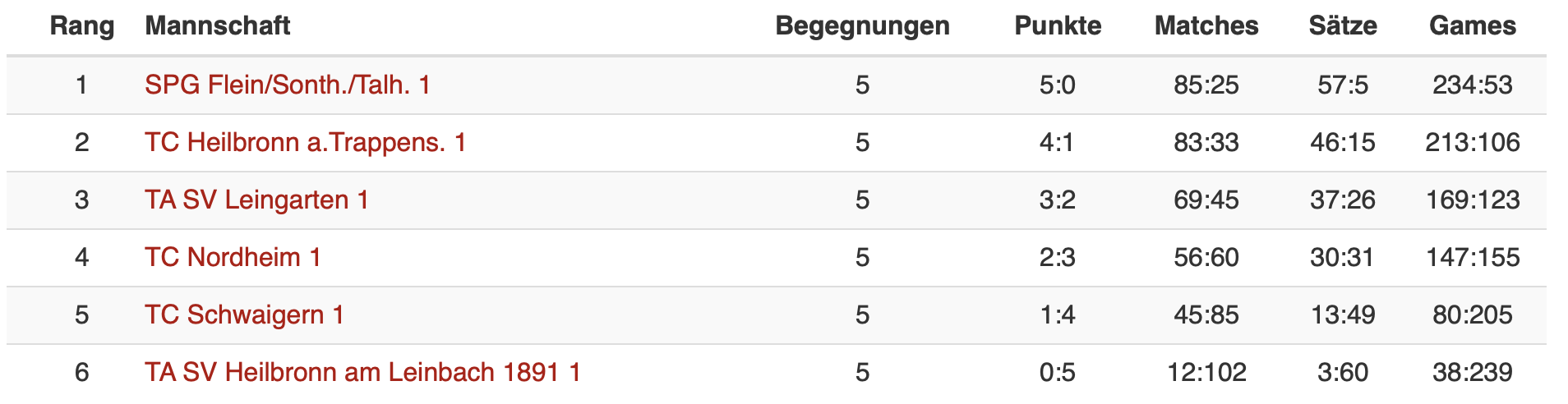This screenshot has width=1568, height=404.
Task: Click the Games column header
Action: 1473,26
